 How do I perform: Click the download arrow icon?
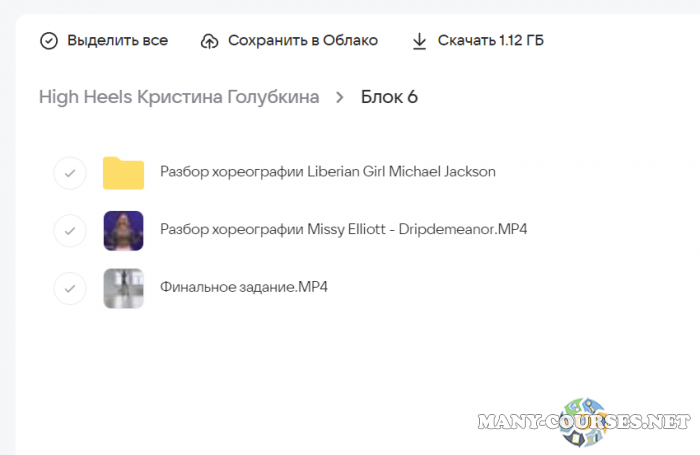pyautogui.click(x=419, y=41)
